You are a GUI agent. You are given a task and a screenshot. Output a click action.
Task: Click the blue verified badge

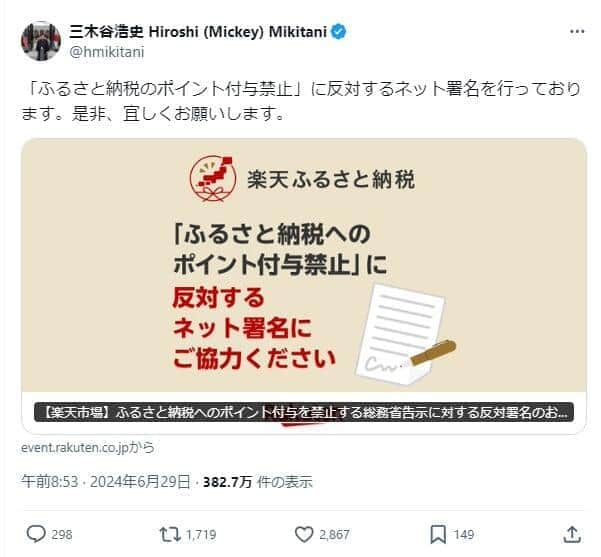338,32
